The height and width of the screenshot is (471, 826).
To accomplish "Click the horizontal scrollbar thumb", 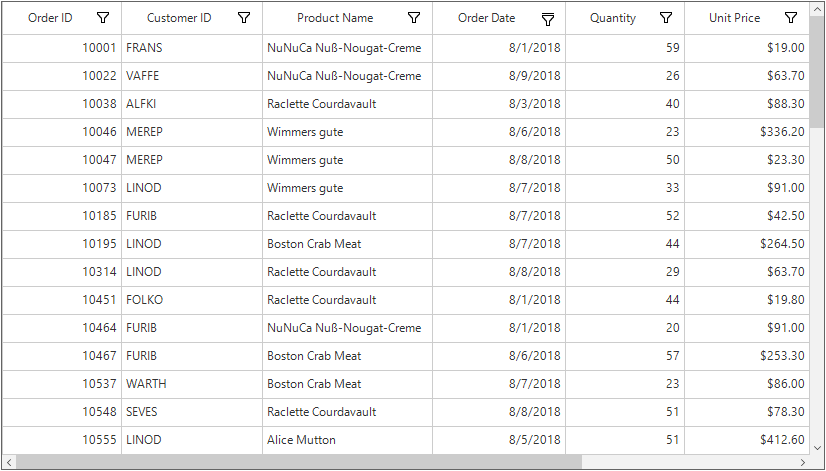I will pos(299,462).
